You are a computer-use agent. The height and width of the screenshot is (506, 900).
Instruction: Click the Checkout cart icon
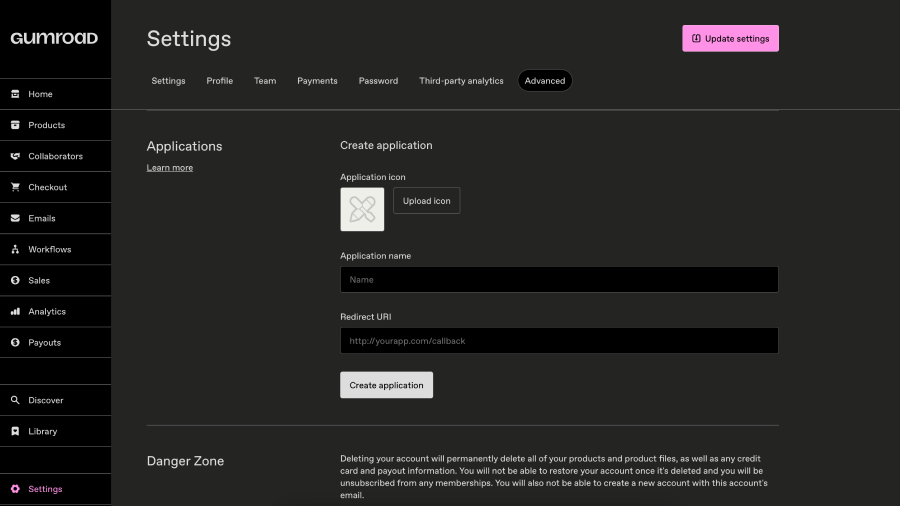point(15,187)
